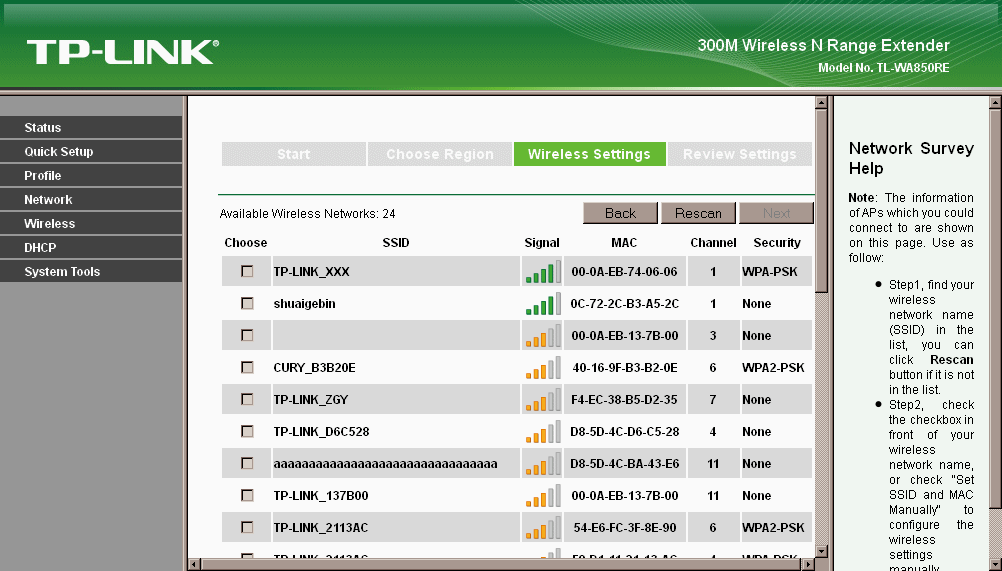Click MAC address 54-E6-FC-3F-8E-90

(624, 527)
